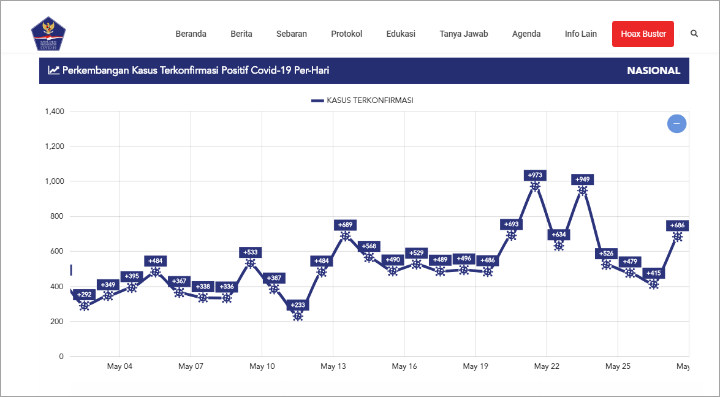The image size is (720, 397).
Task: Click the blue minus zoom-out button
Action: pos(676,123)
